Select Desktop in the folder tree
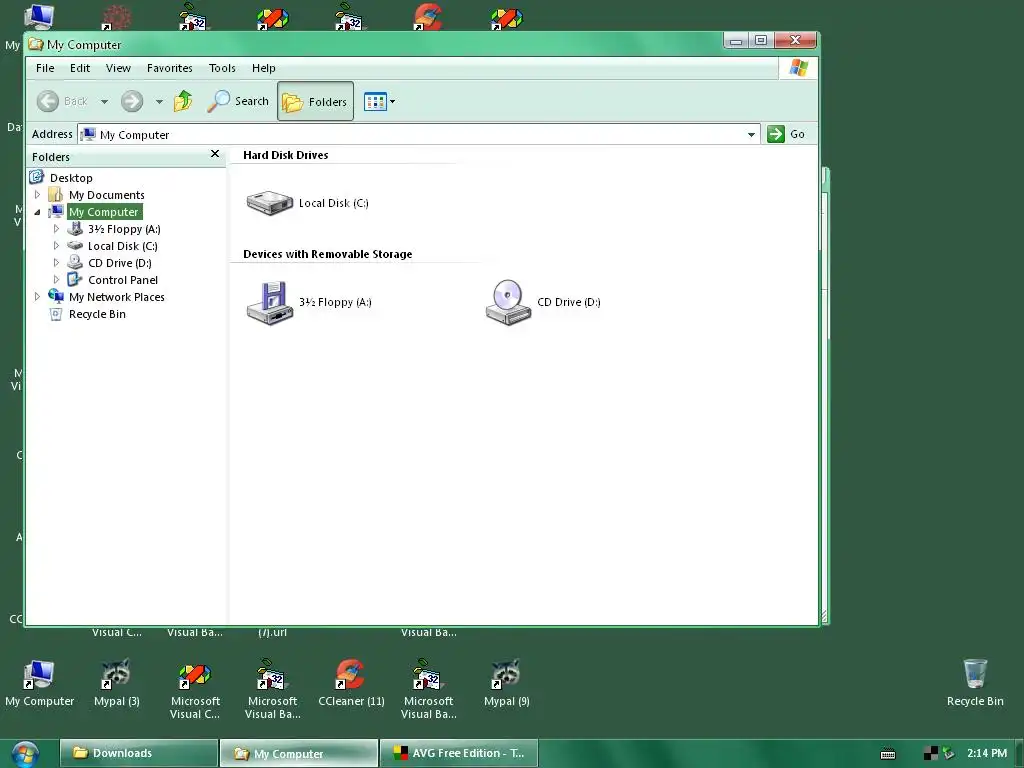The width and height of the screenshot is (1024, 768). click(71, 178)
